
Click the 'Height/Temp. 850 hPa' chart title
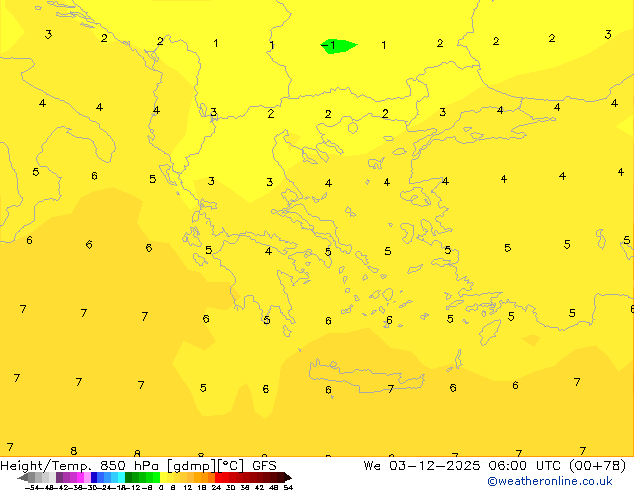click(80, 466)
